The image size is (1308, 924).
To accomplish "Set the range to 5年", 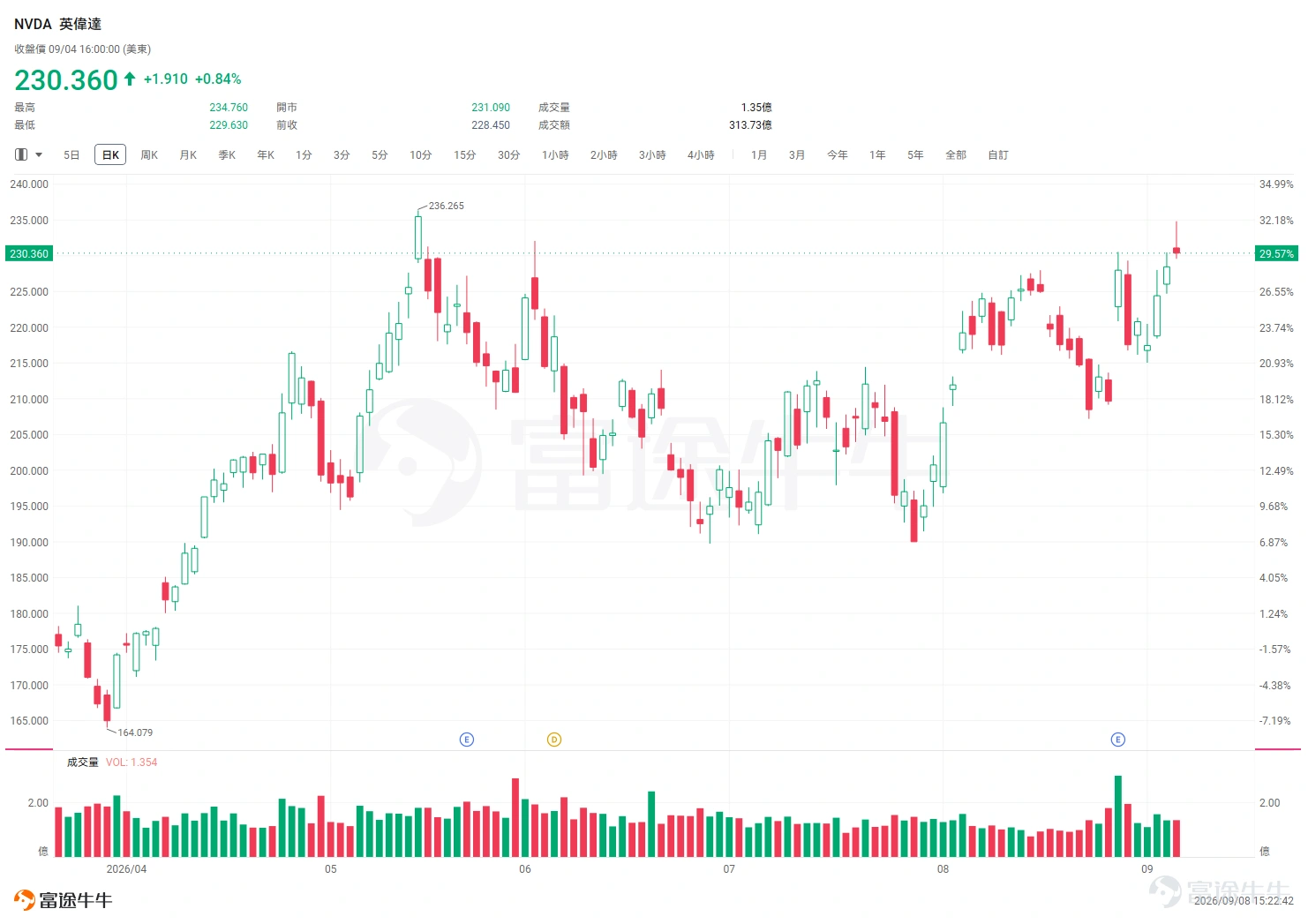I will click(915, 155).
